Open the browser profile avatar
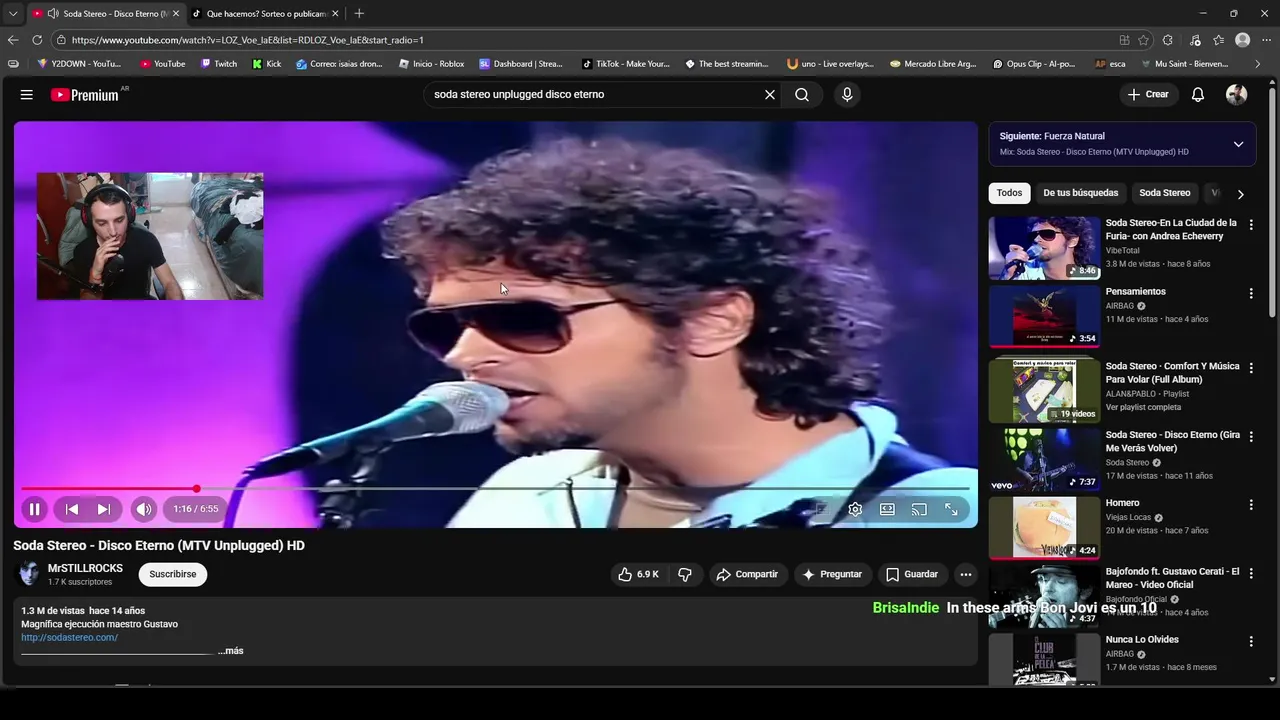This screenshot has width=1280, height=720. coord(1243,40)
